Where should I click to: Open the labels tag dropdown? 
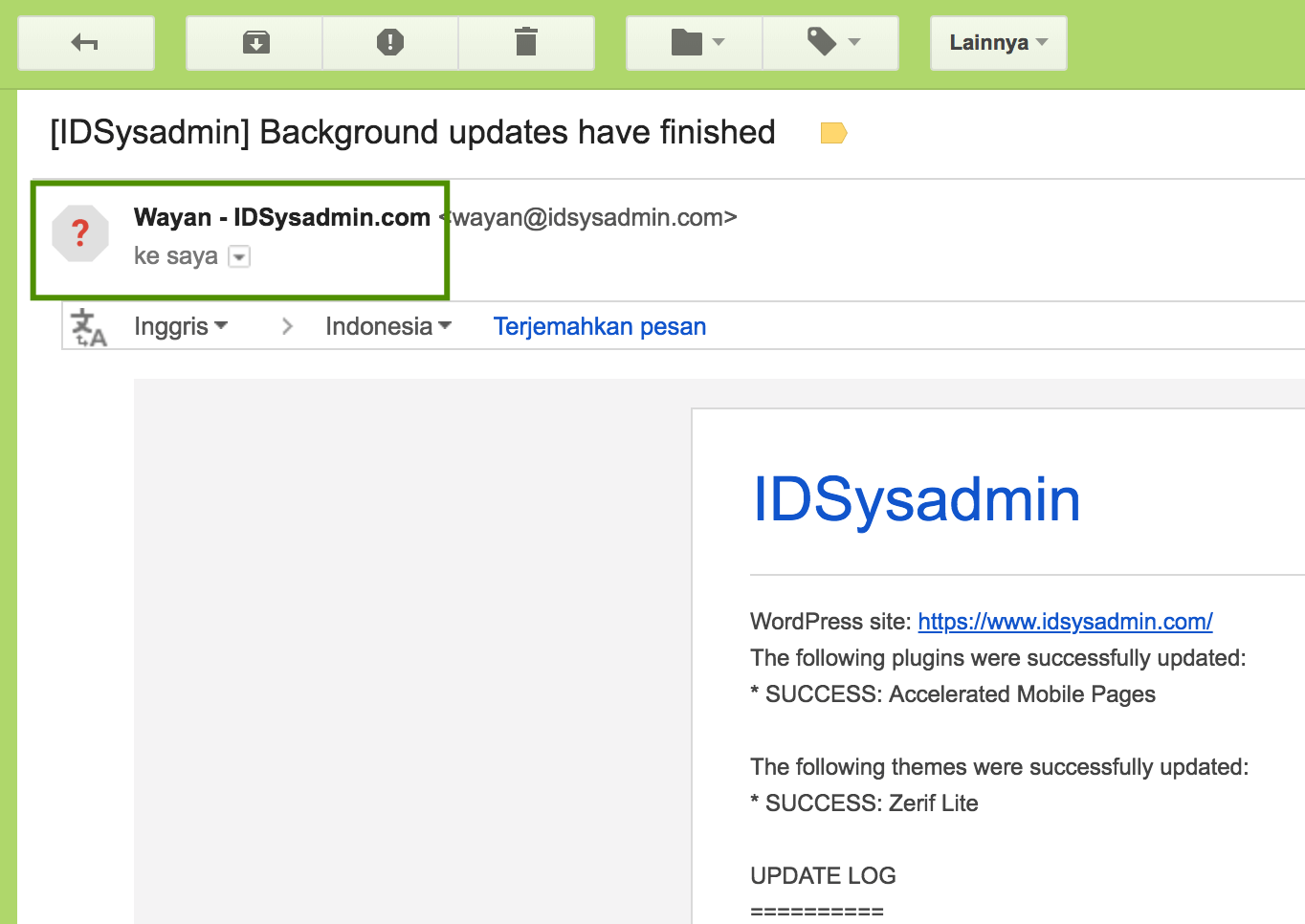(x=830, y=43)
